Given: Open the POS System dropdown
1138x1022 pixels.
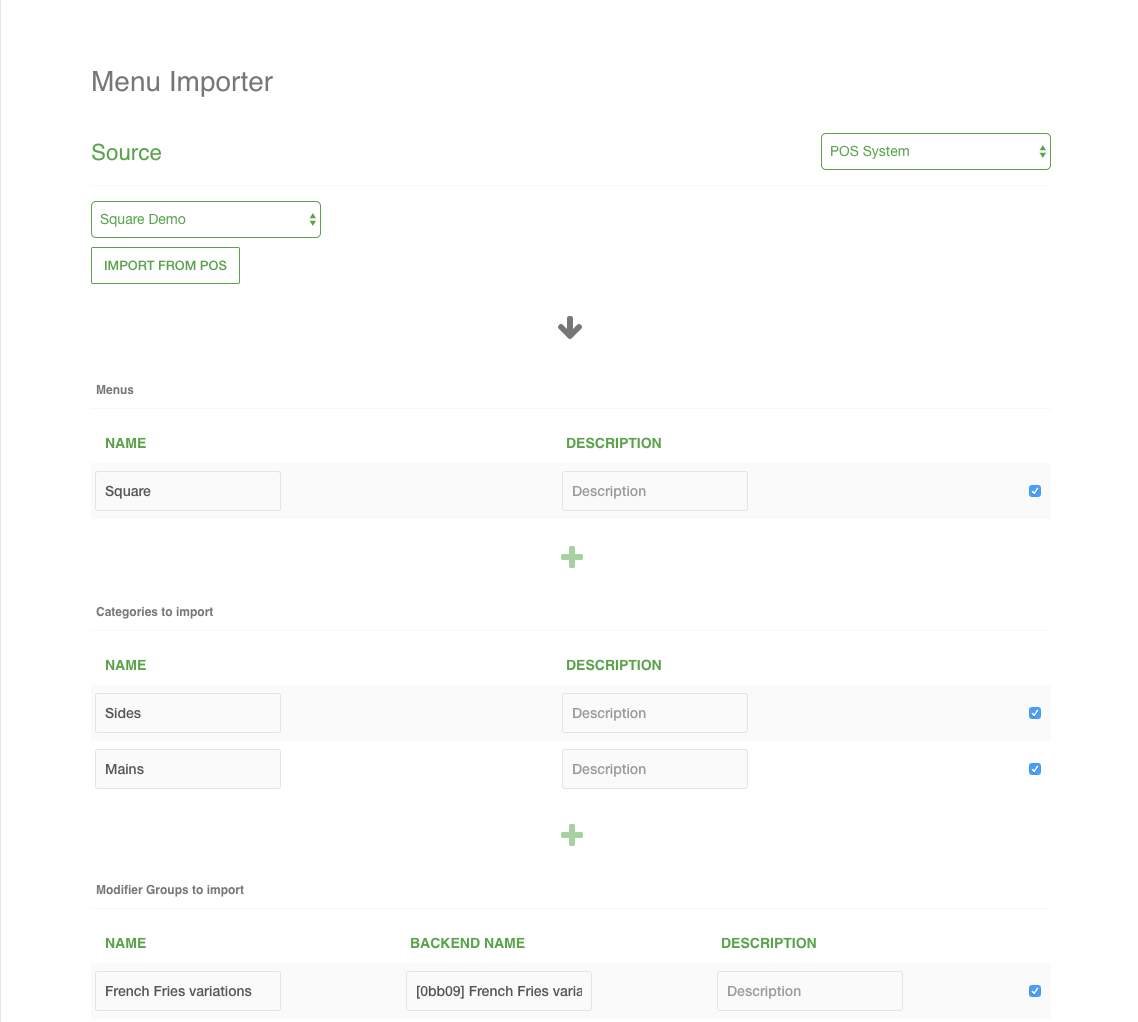Looking at the screenshot, I should tap(935, 151).
